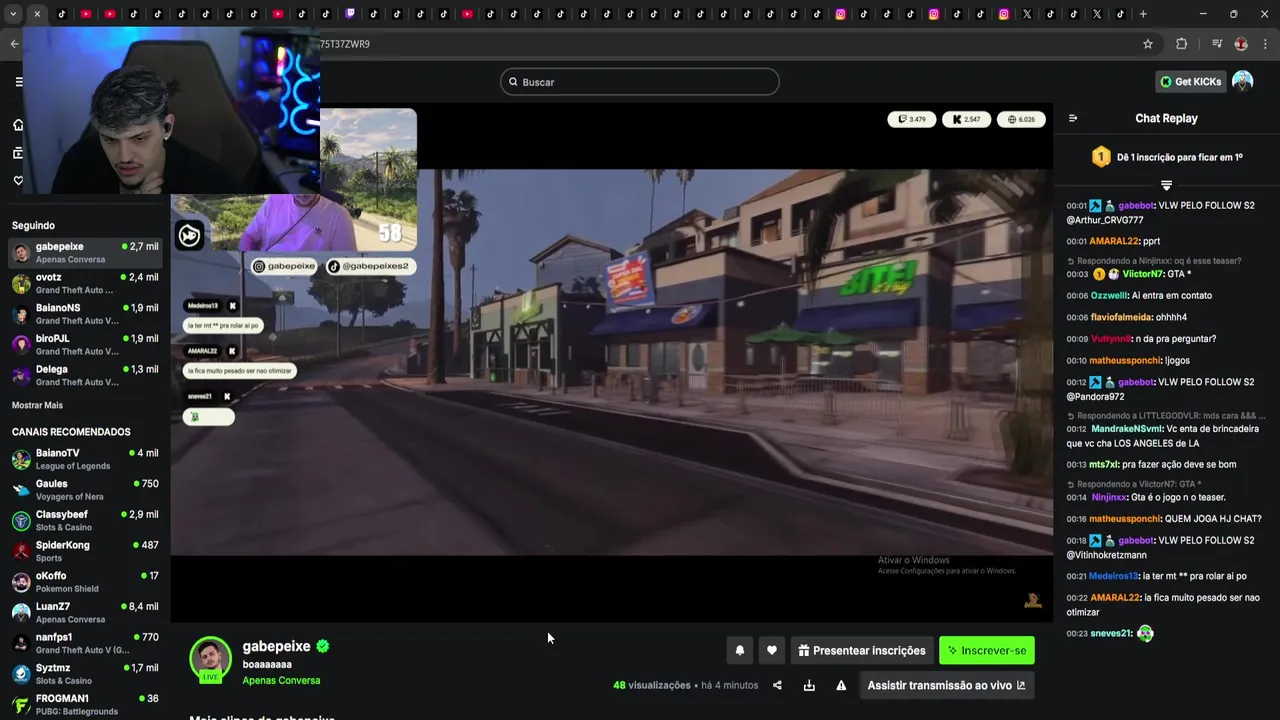Image resolution: width=1280 pixels, height=720 pixels.
Task: Close the active browser tab
Action: tap(37, 14)
